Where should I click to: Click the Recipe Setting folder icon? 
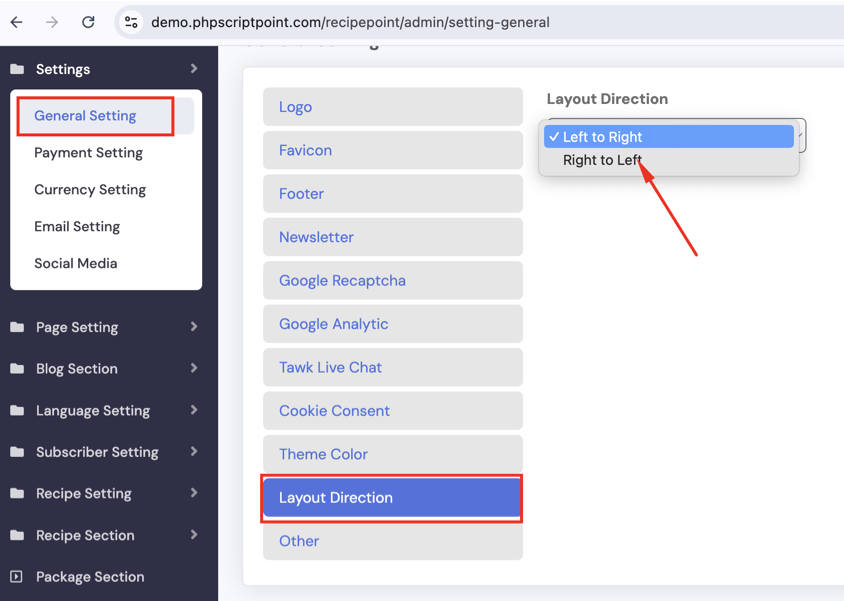17,493
